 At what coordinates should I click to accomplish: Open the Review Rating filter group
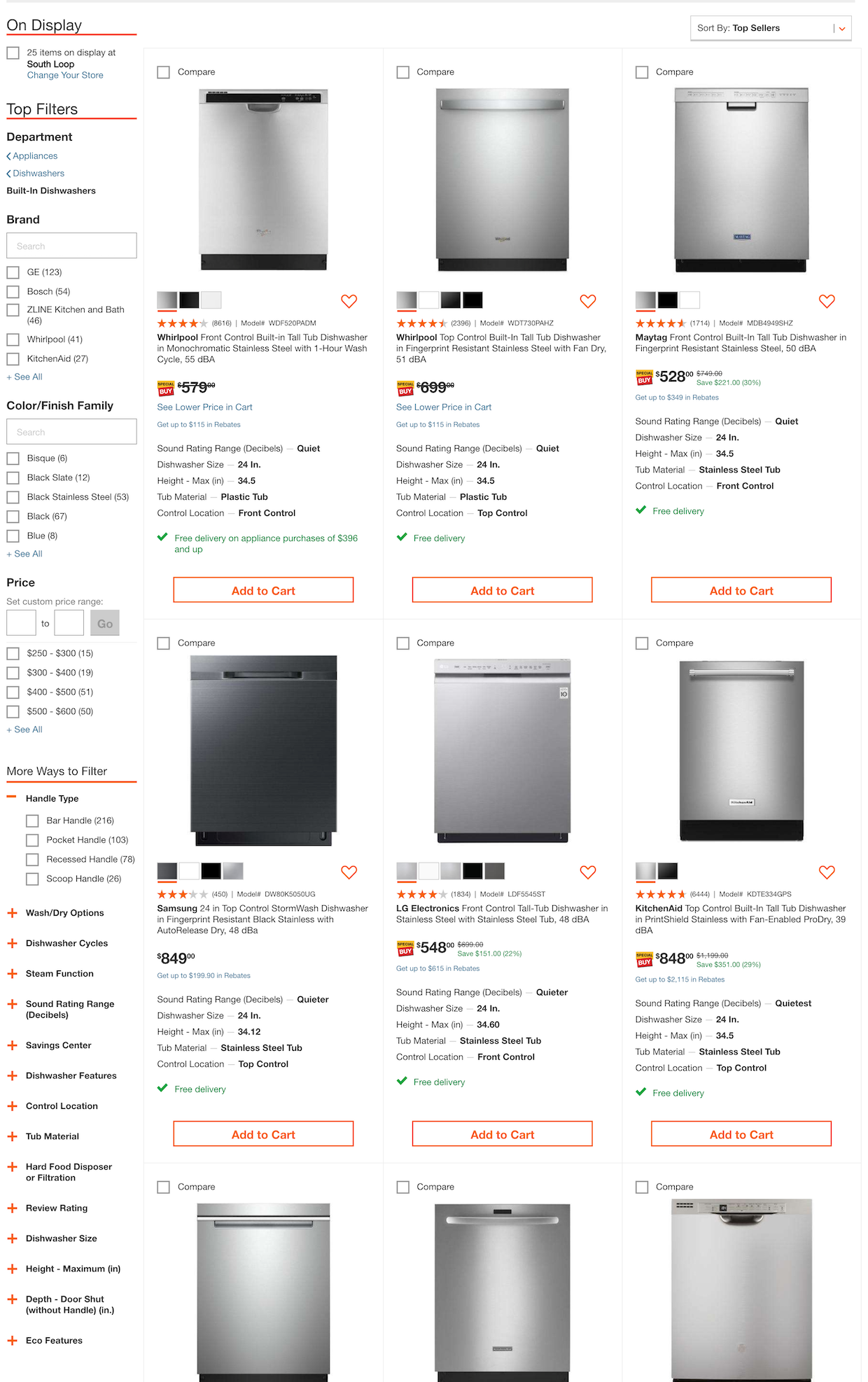coord(12,1208)
